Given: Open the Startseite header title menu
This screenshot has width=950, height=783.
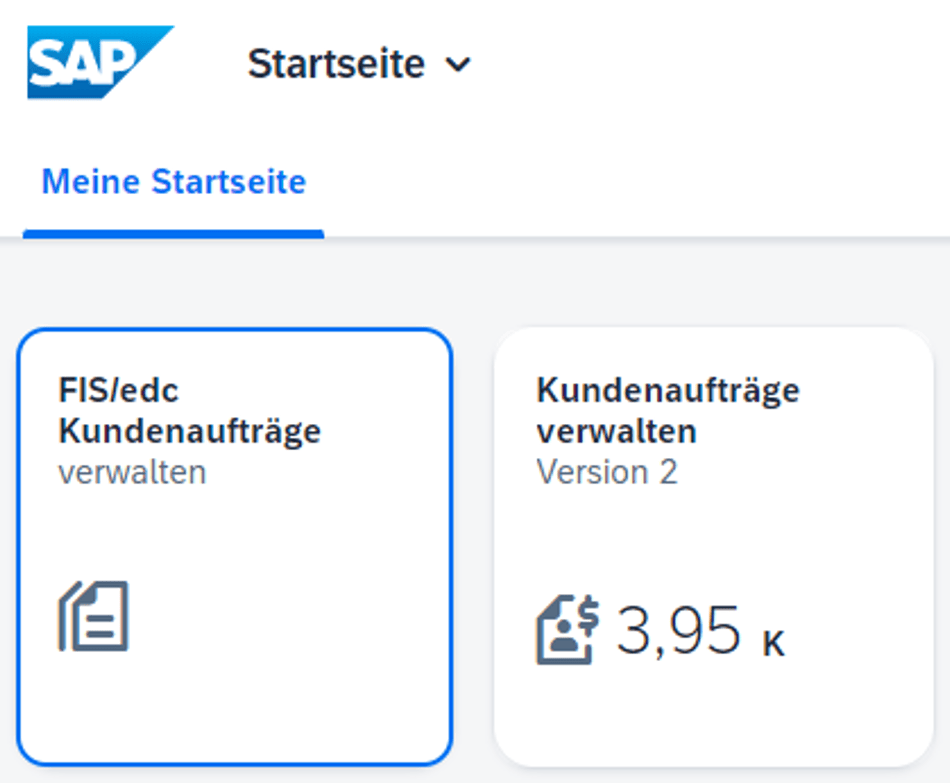Looking at the screenshot, I should point(359,64).
